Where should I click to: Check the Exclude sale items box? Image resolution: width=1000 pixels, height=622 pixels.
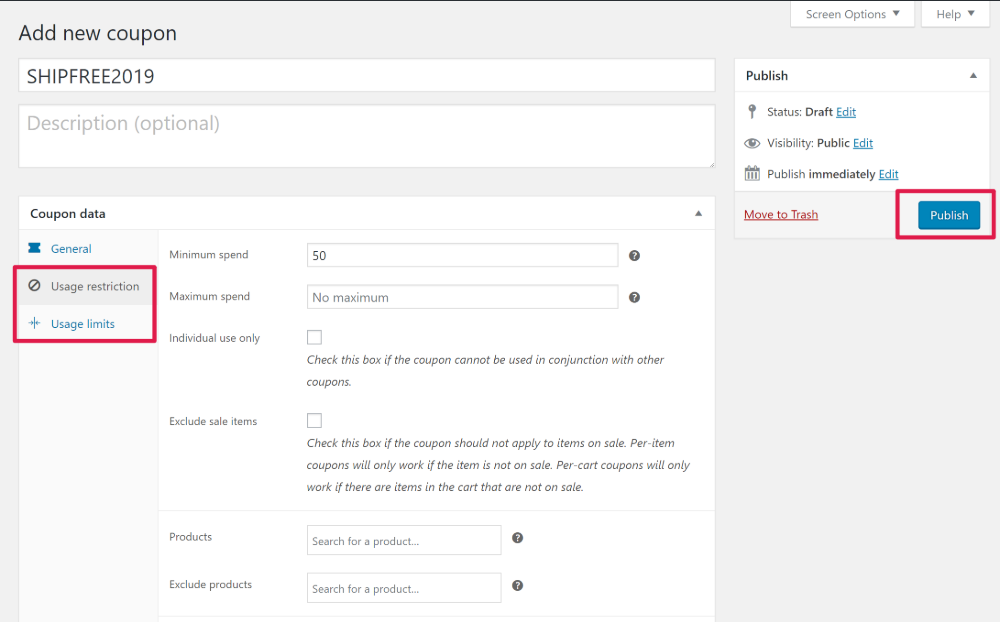314,420
